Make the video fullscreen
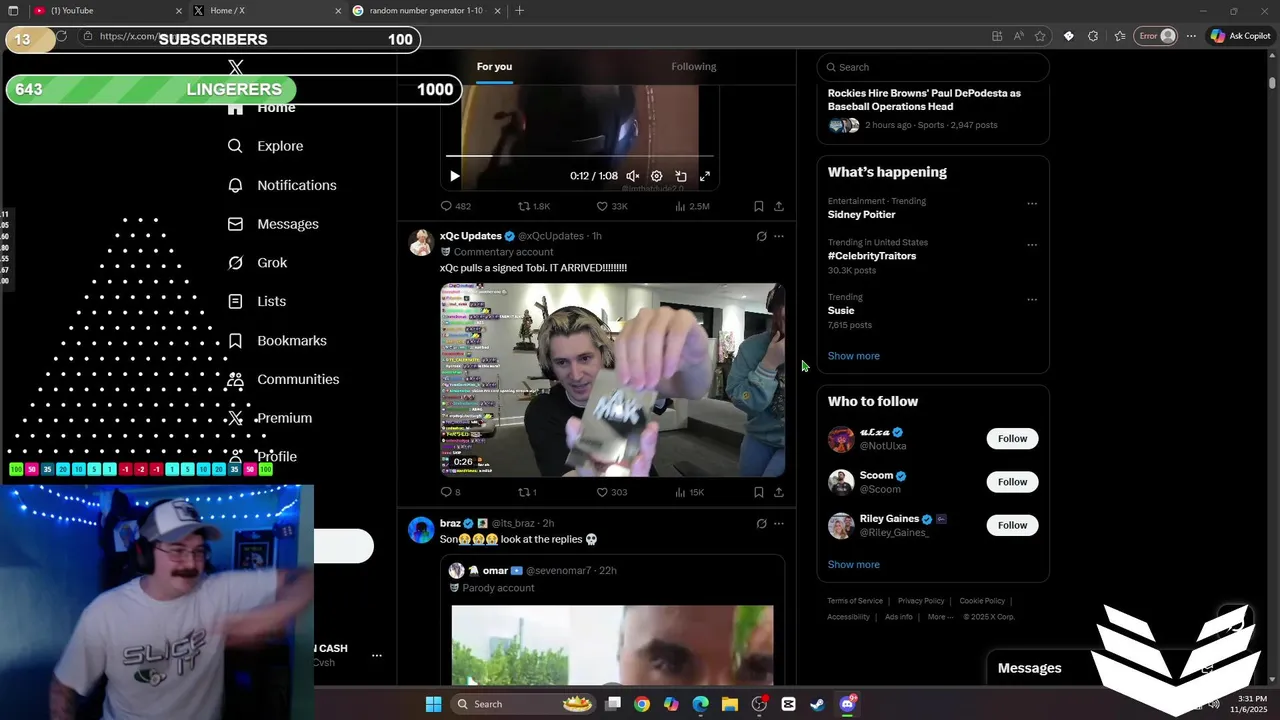Image resolution: width=1280 pixels, height=720 pixels. pos(705,176)
